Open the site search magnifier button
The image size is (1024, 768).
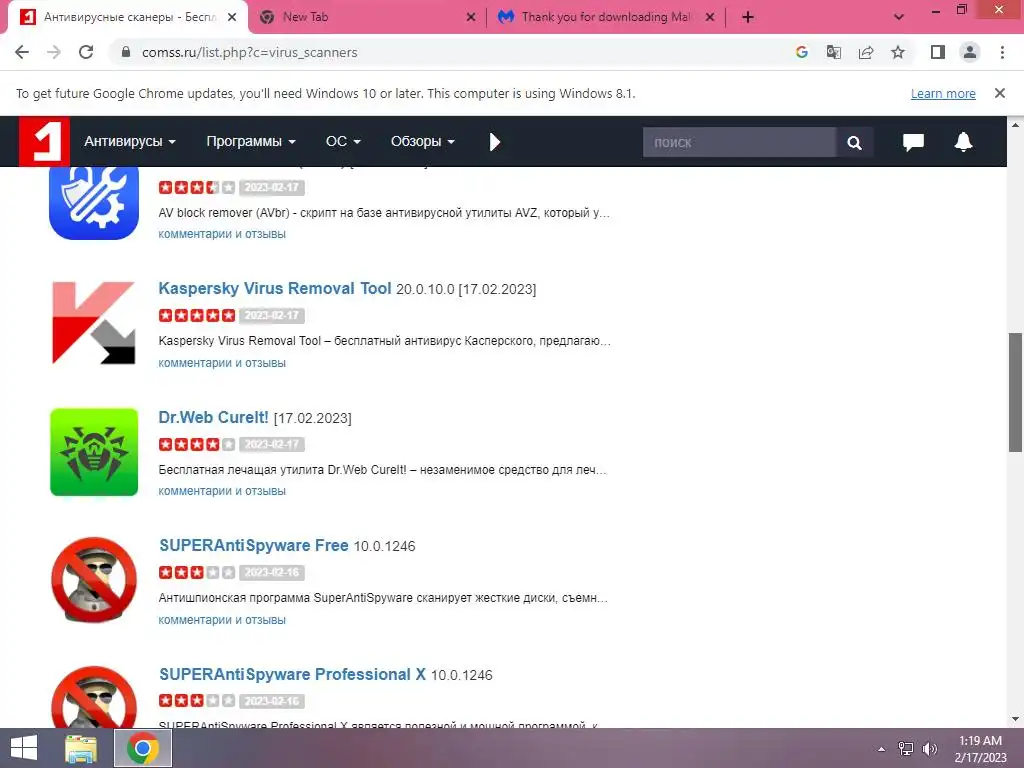click(x=854, y=142)
